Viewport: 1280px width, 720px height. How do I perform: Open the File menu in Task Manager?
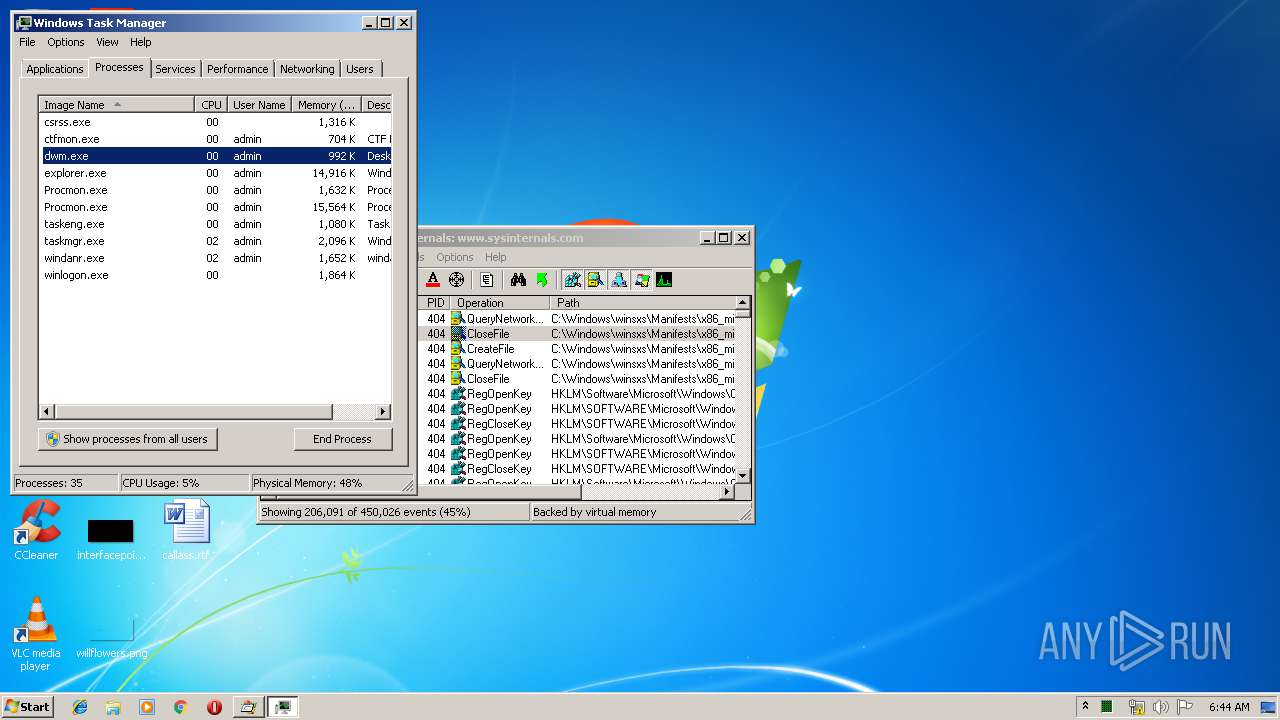27,42
